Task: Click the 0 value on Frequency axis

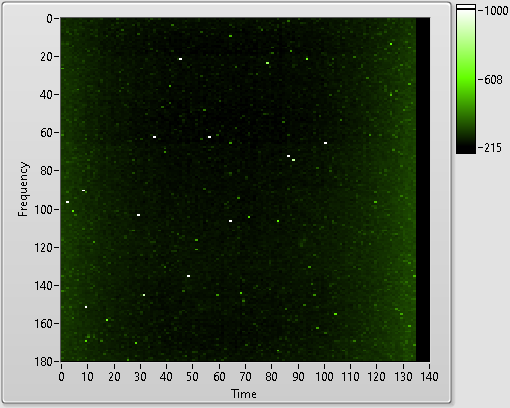Action: pos(49,18)
